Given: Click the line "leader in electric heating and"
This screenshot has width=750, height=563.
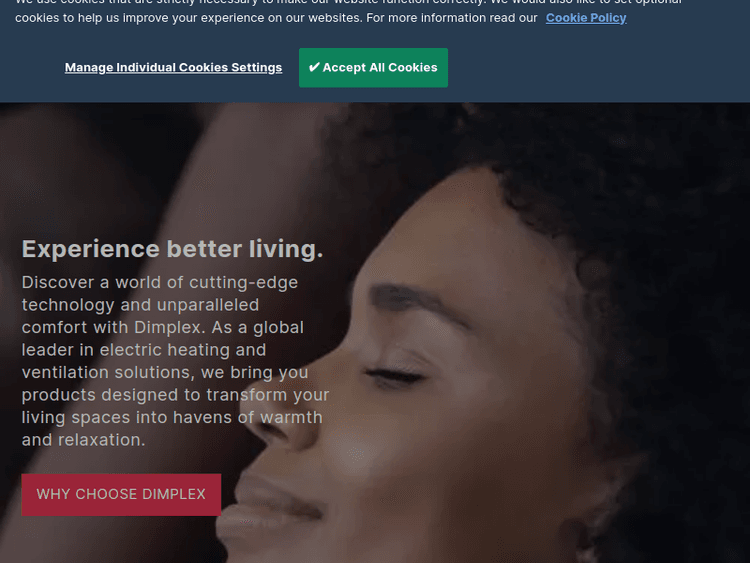Looking at the screenshot, I should pos(143,350).
